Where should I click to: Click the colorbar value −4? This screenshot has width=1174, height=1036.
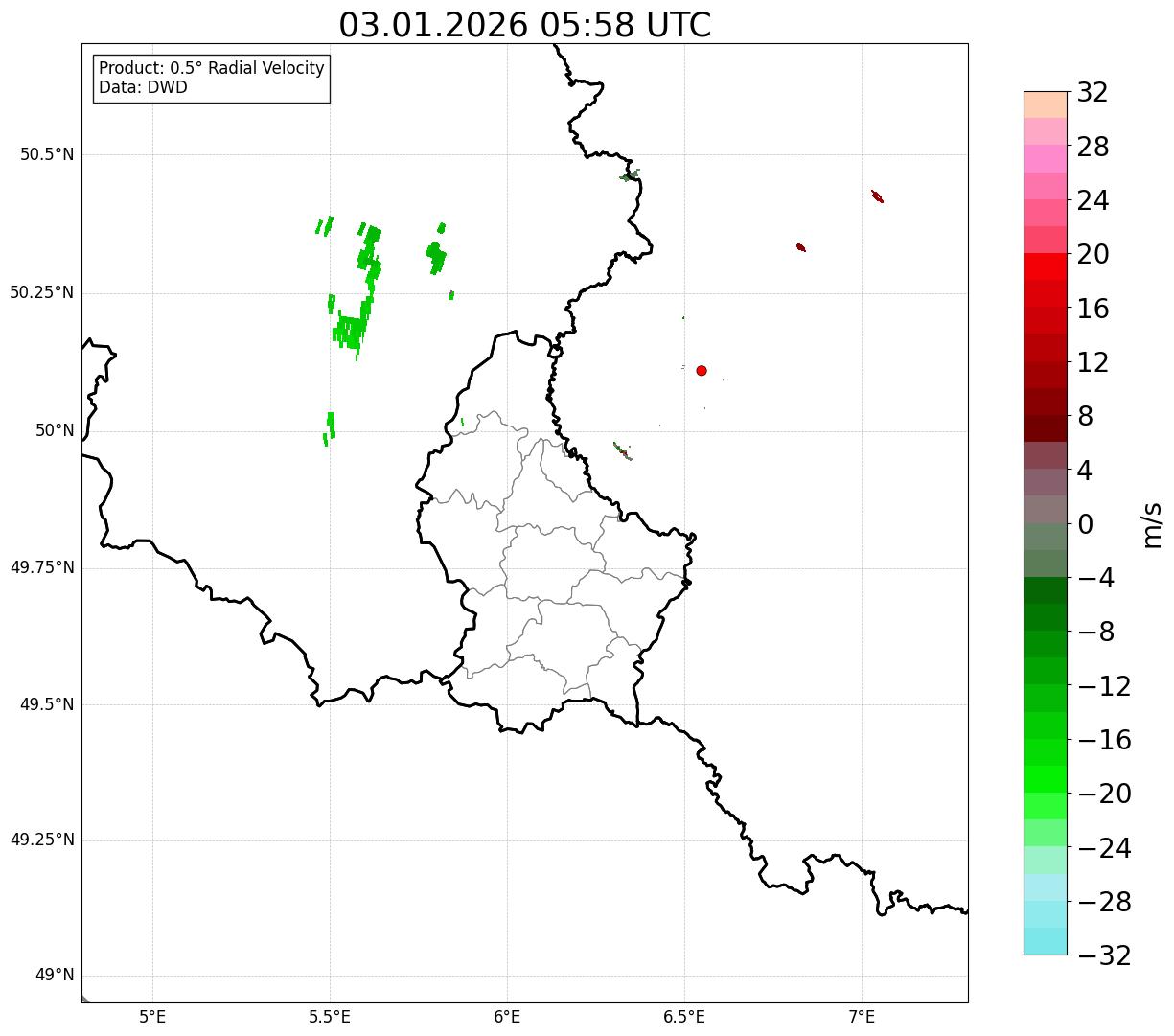tap(1095, 578)
